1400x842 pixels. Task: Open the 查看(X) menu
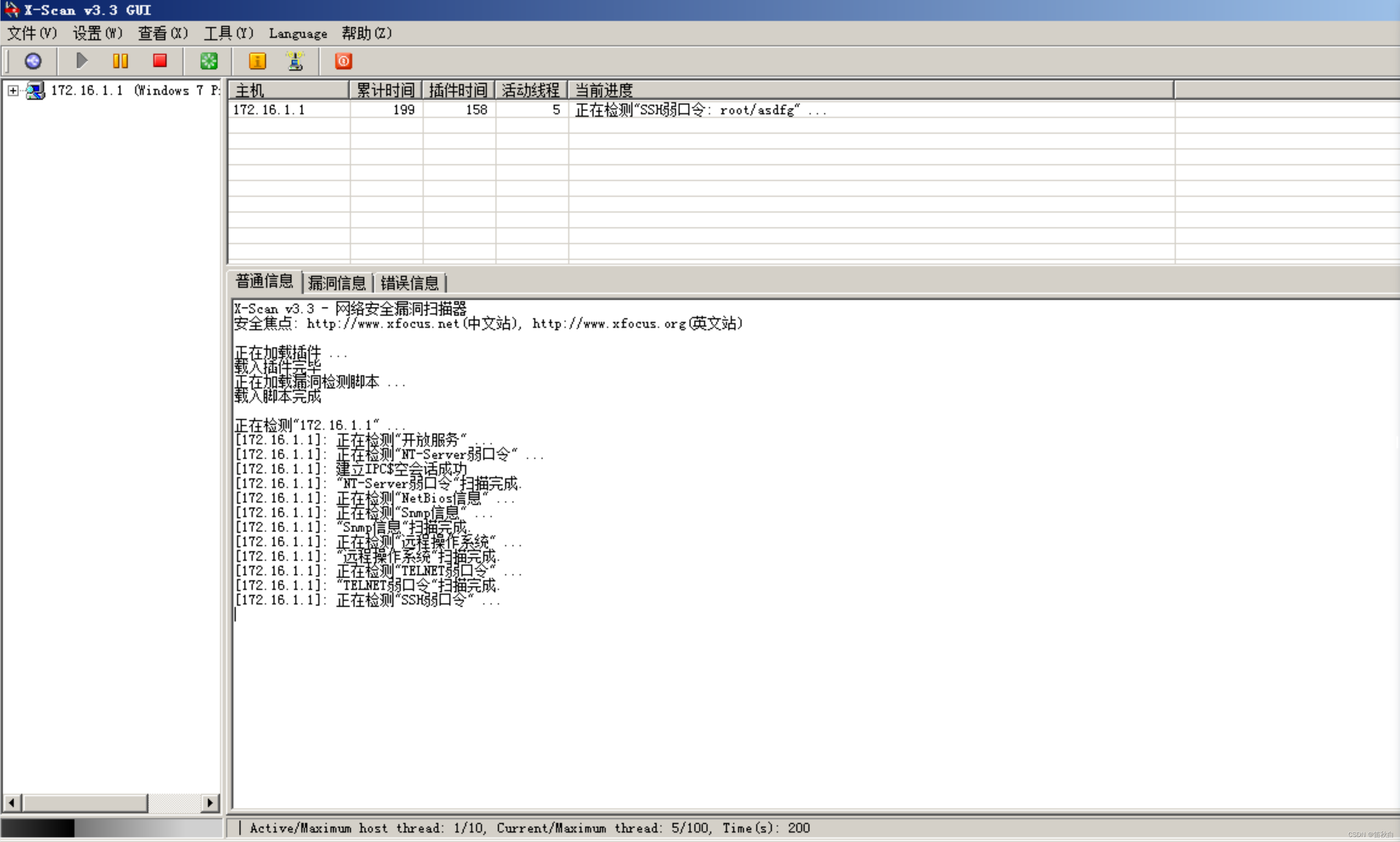click(163, 33)
